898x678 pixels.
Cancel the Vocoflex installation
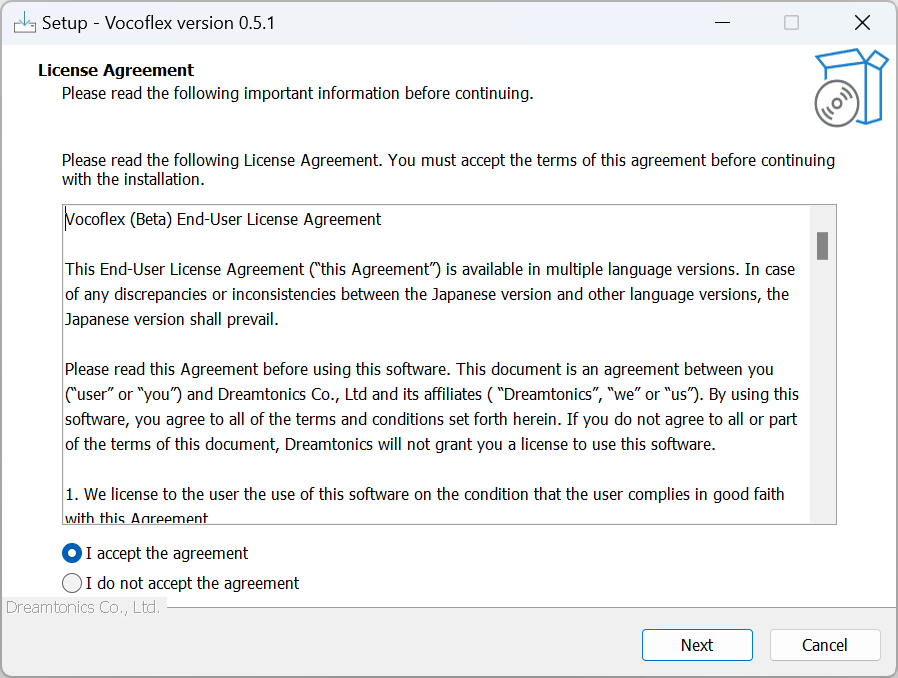825,645
